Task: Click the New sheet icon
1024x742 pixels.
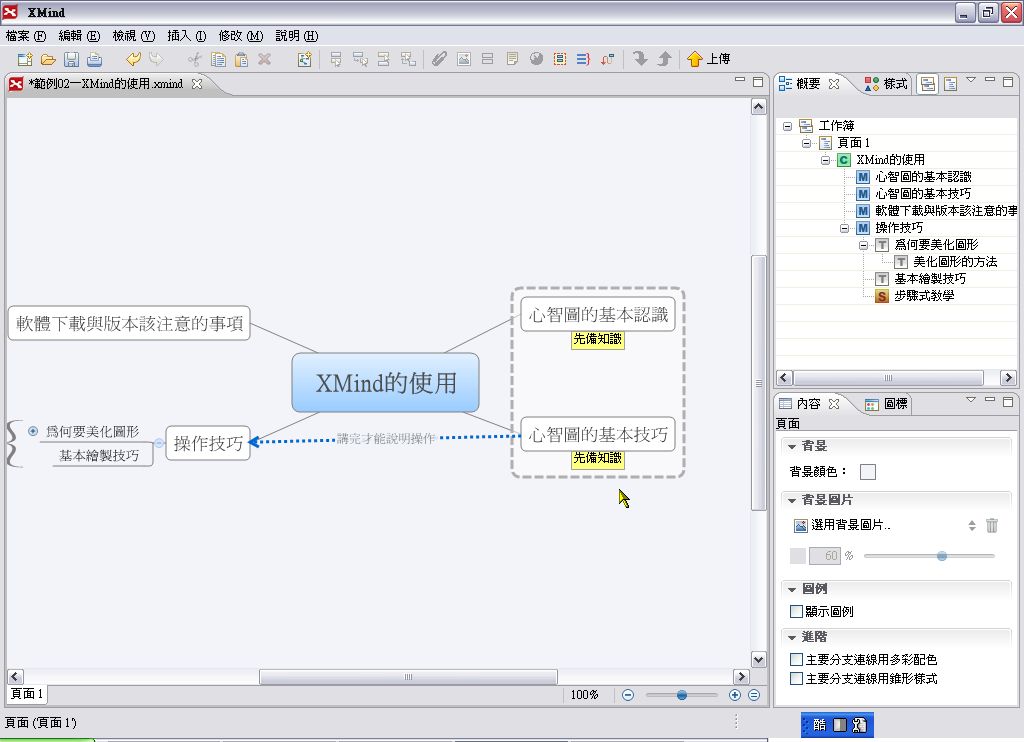Action: click(x=304, y=59)
